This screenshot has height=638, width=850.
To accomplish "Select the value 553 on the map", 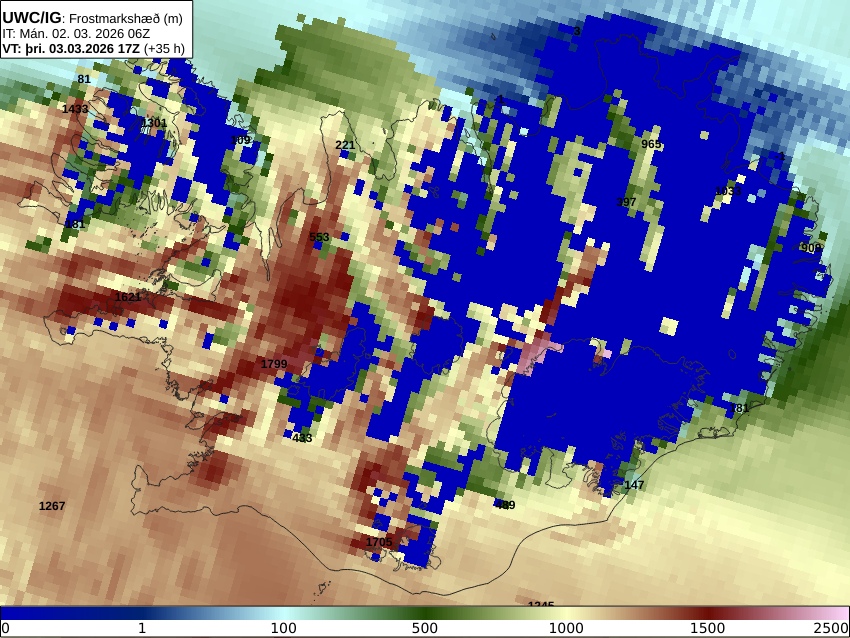I will (x=319, y=237).
